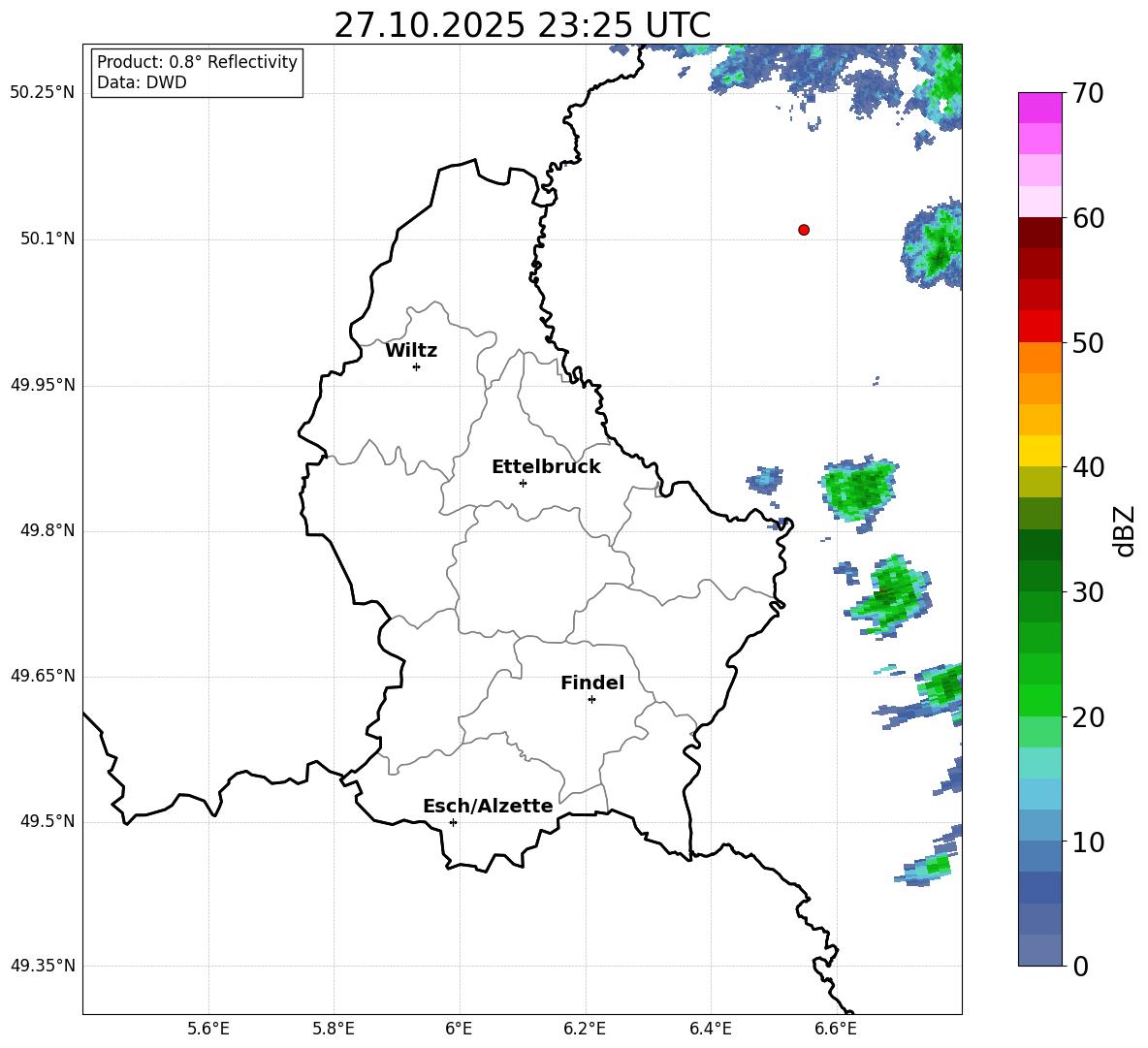The image size is (1148, 1048).
Task: Click the 50.25°N latitude label
Action: 43,93
